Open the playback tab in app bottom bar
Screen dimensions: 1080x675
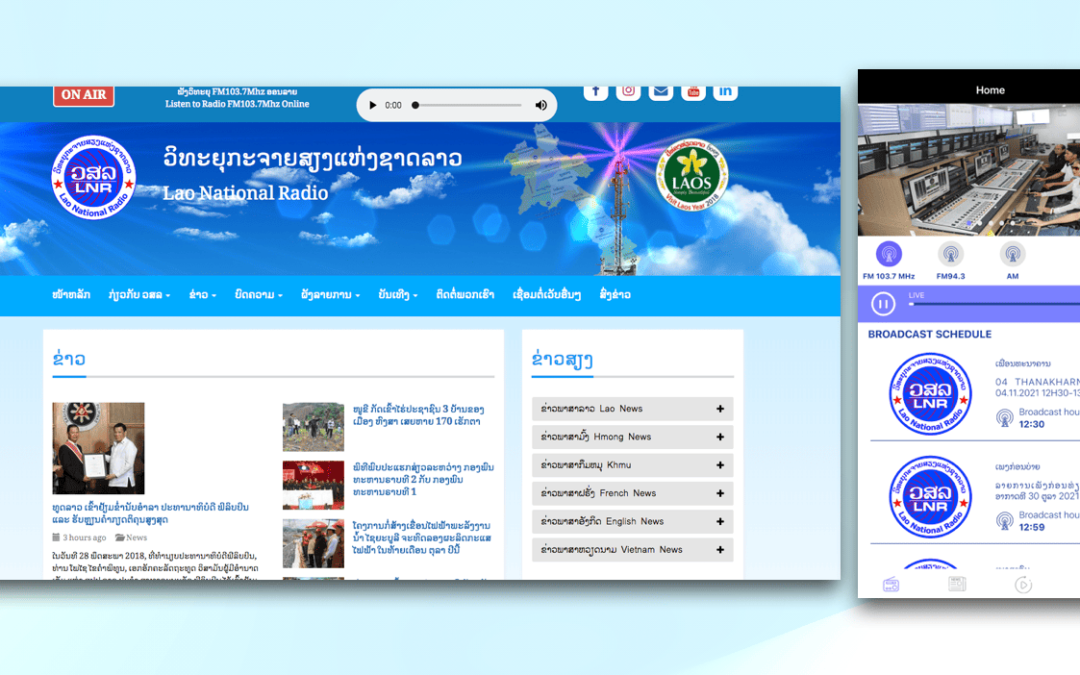pos(1023,585)
